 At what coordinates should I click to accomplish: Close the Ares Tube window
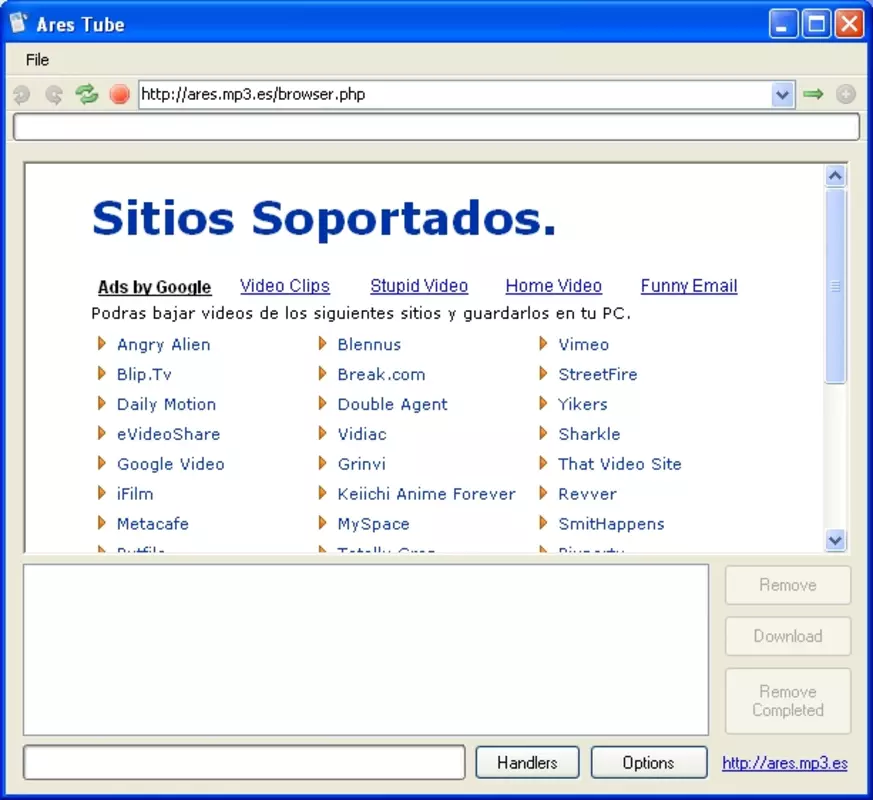coord(849,24)
